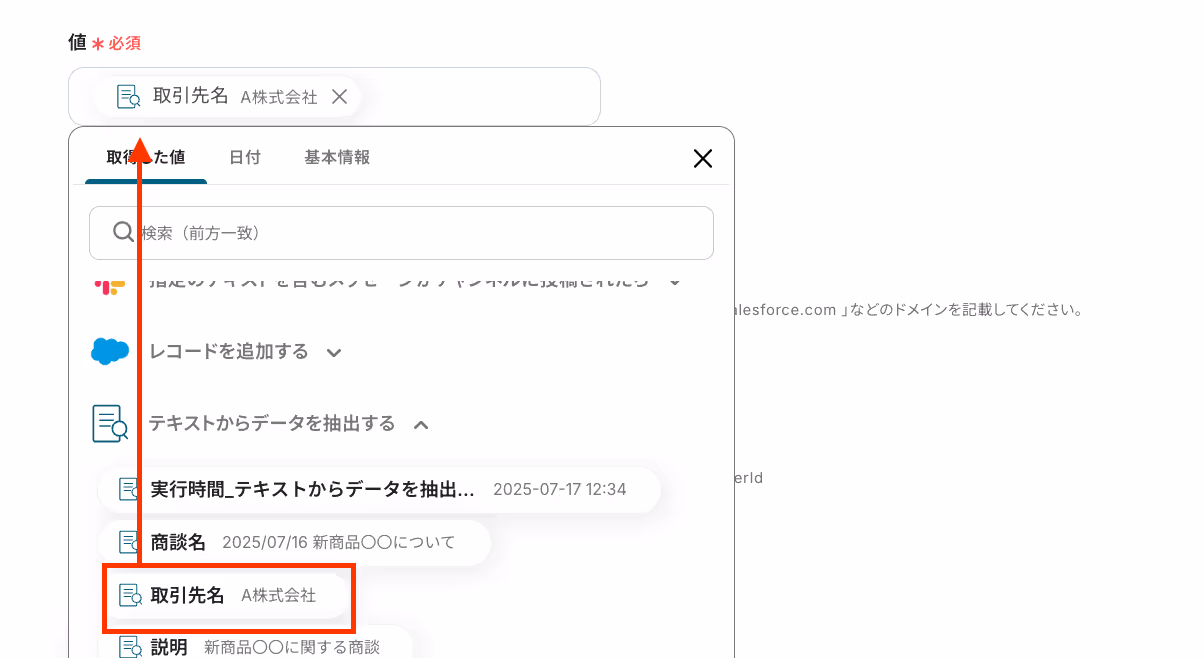Select 取引先名 A株式会社 from the list
The image size is (1204, 658).
[x=229, y=596]
